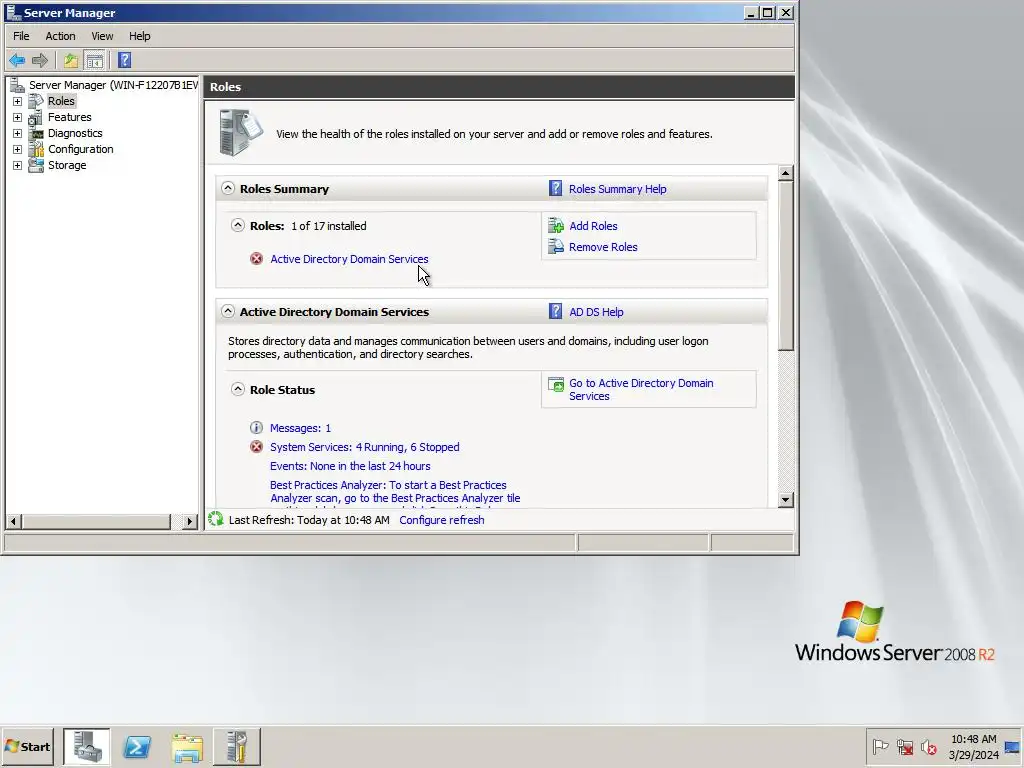This screenshot has width=1024, height=768.
Task: Open the server tools taskbar icon
Action: 237,746
